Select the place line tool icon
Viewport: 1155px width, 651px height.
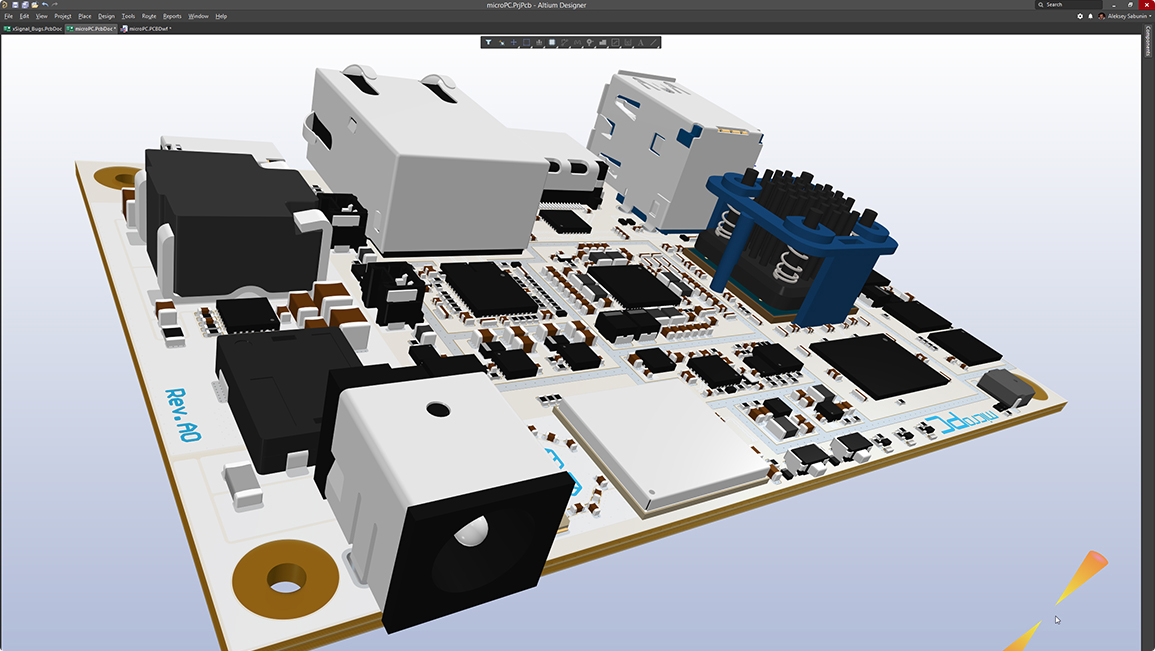coord(654,42)
